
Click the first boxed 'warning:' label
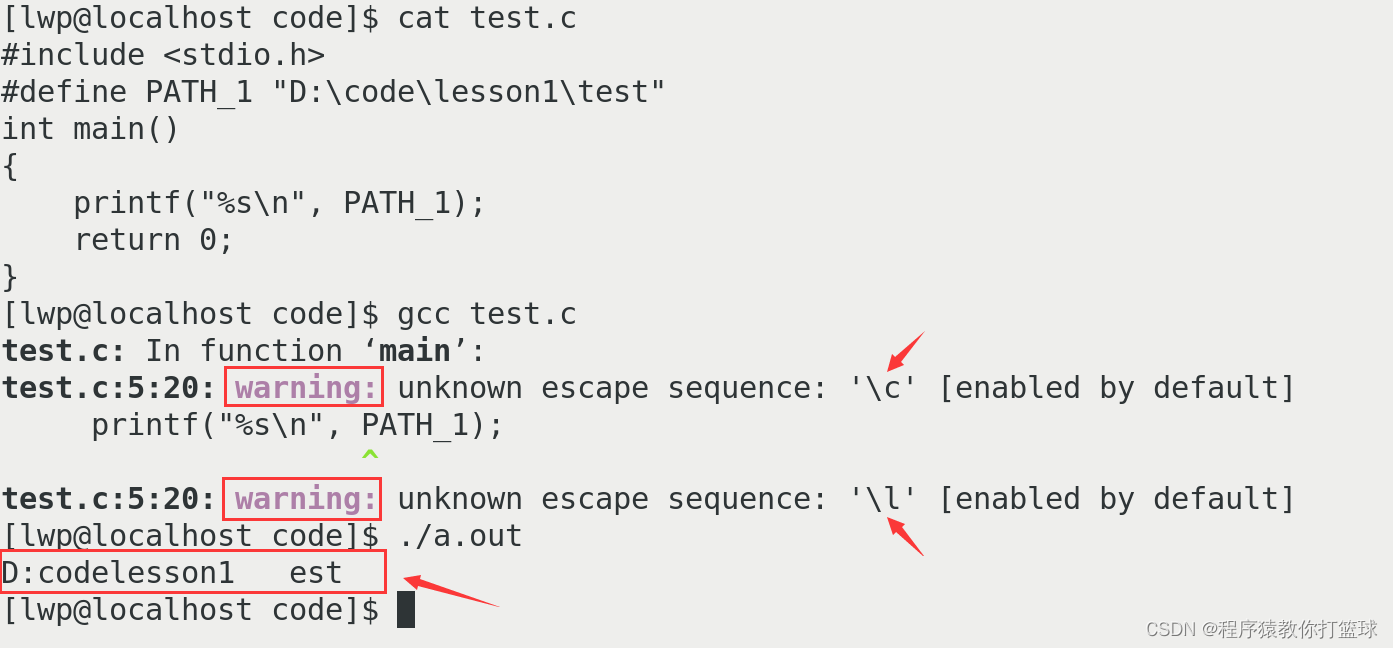pos(304,388)
